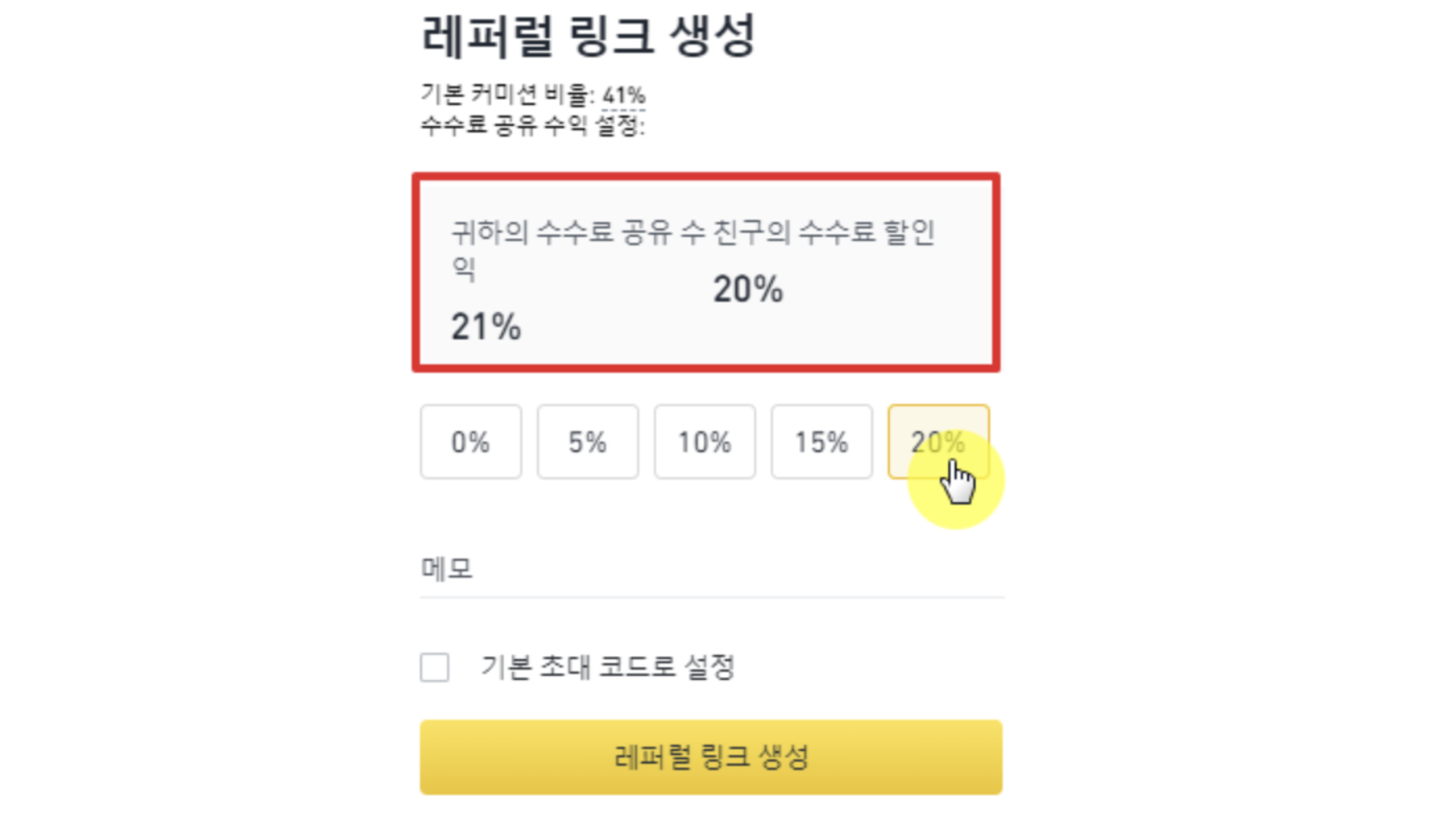Screen dimensions: 1456x816
Task: Select the 15% fee share option
Action: (x=821, y=441)
